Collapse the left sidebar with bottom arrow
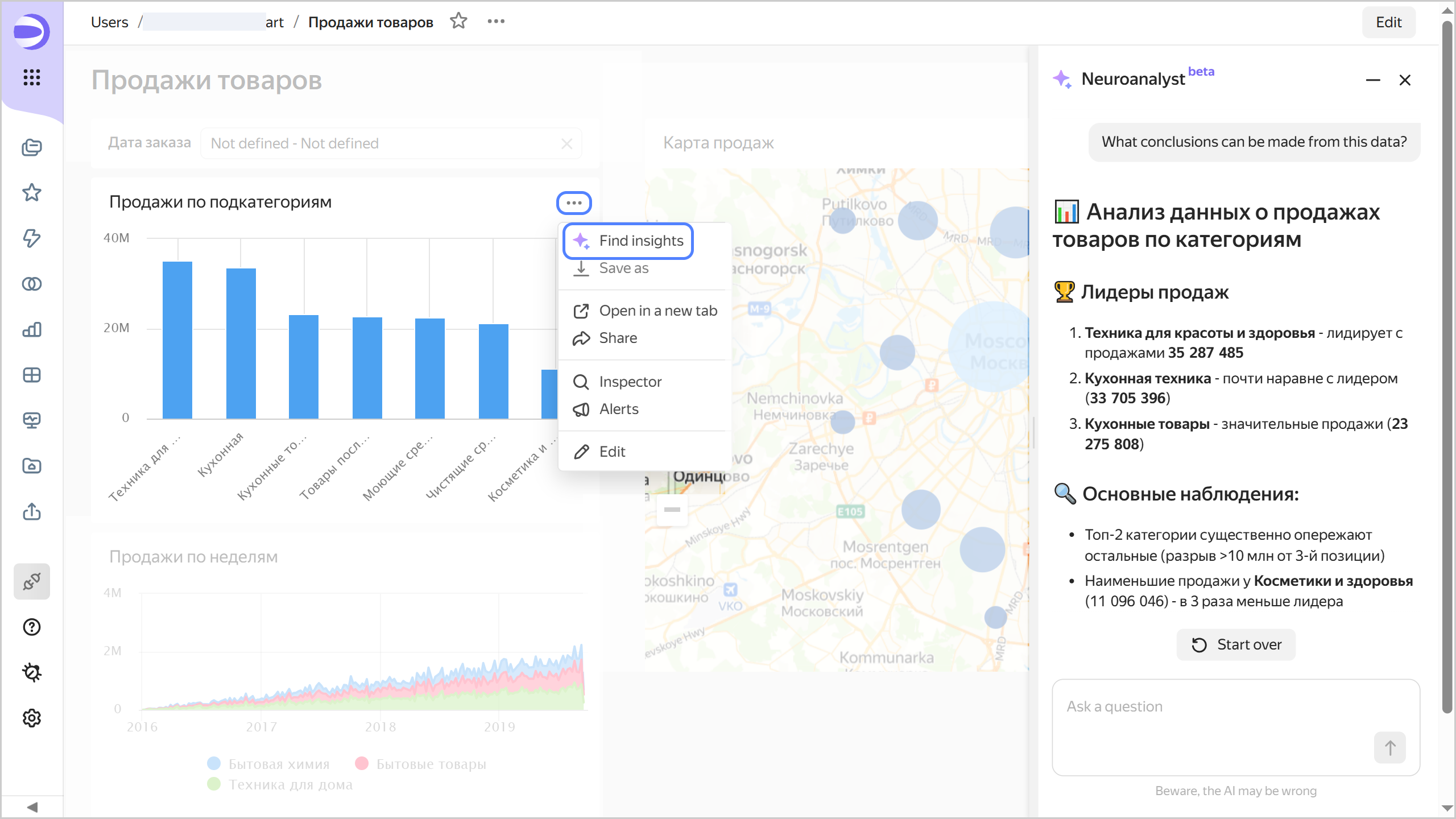Screen dimensions: 1456x819 [32, 807]
